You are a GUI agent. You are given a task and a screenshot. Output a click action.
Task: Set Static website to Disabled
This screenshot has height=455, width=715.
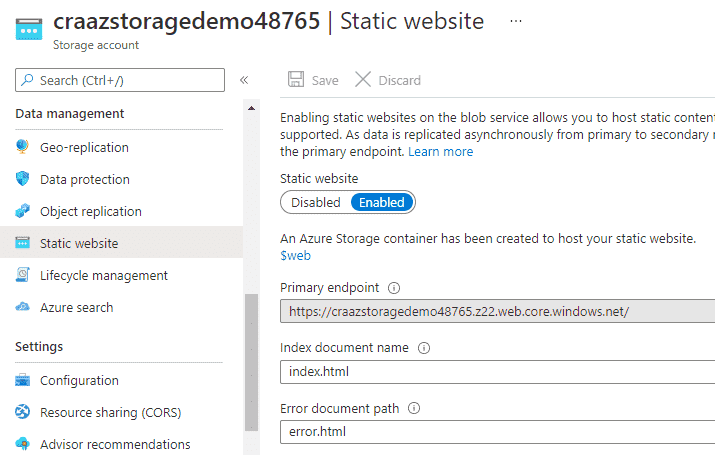[316, 202]
